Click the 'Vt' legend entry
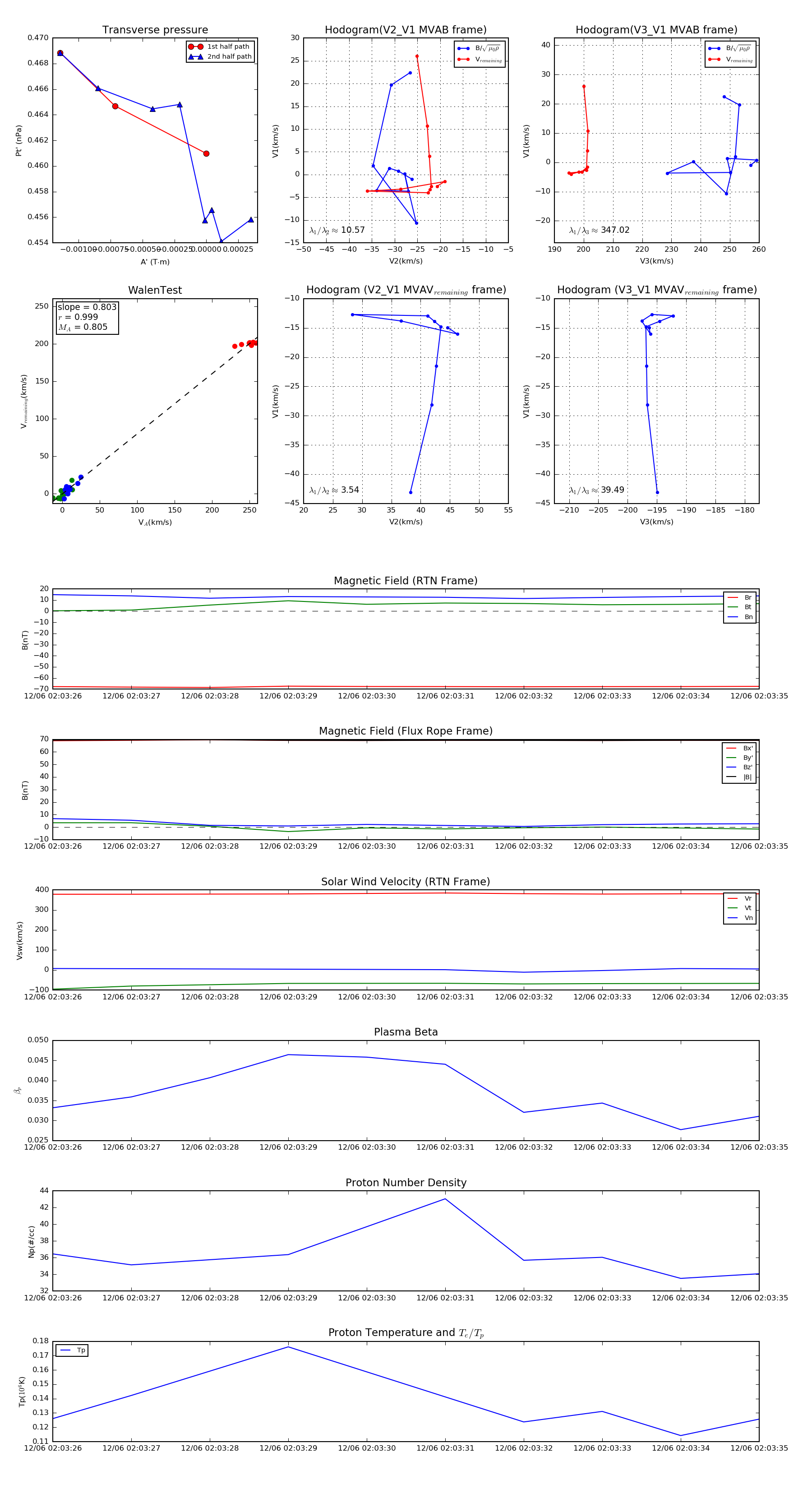 pyautogui.click(x=740, y=908)
